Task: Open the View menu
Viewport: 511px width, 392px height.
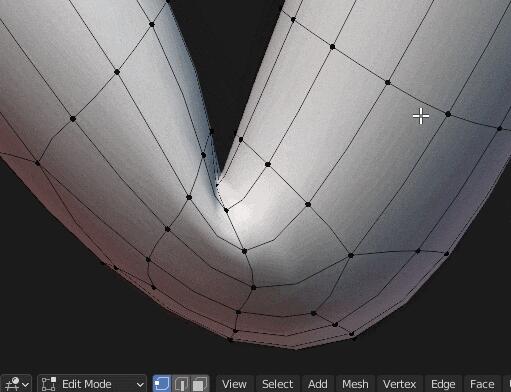Action: 234,384
